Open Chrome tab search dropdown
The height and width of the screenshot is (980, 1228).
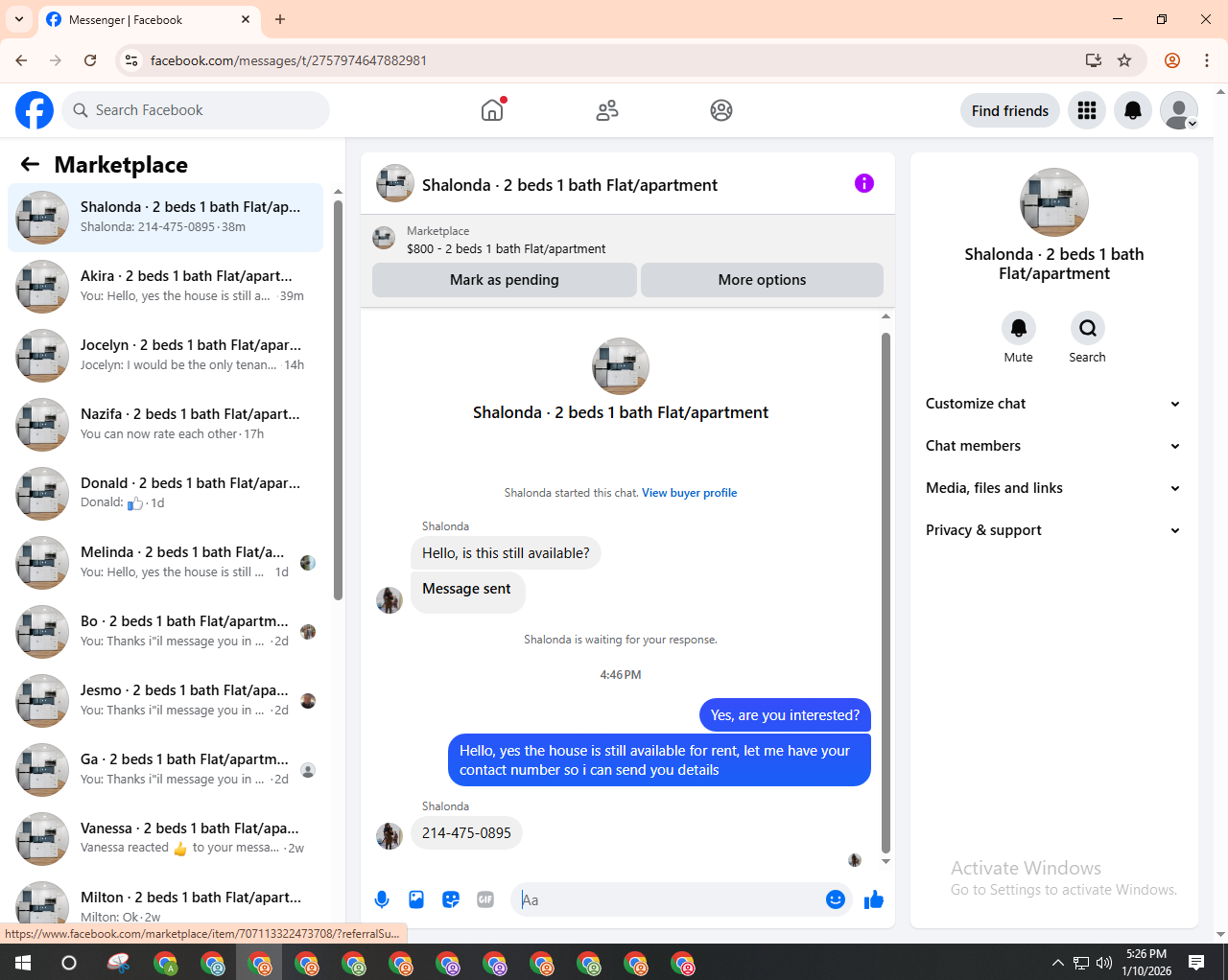coord(19,19)
